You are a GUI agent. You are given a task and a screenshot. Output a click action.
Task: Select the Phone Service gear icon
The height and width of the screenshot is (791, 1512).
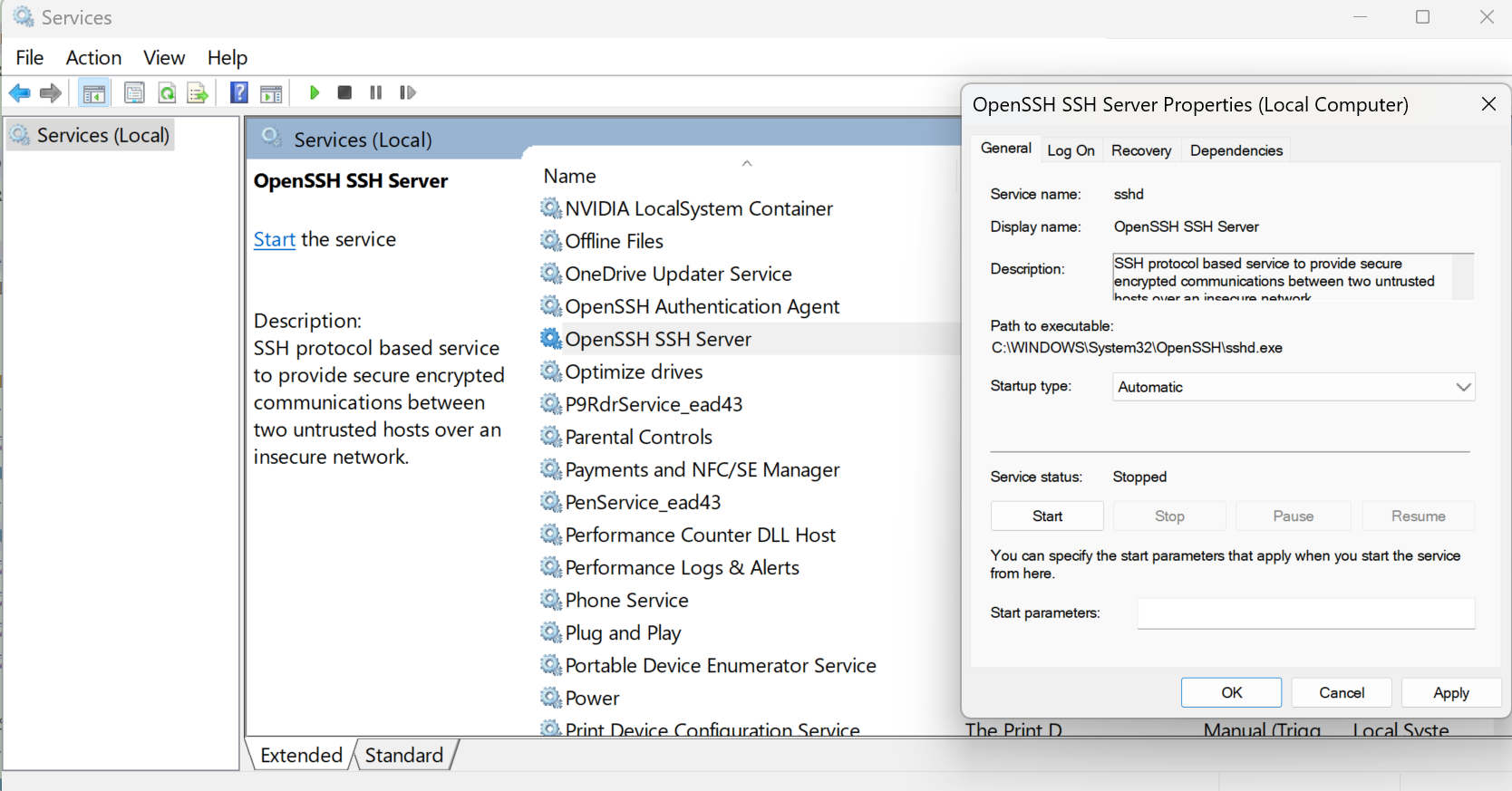coord(551,600)
